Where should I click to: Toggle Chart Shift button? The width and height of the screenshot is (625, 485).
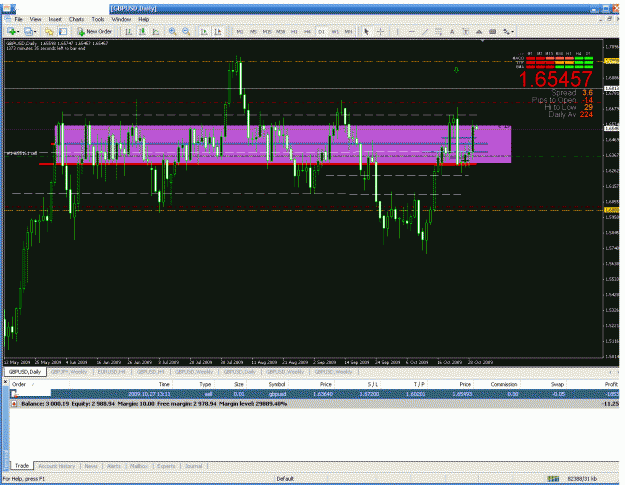point(218,31)
